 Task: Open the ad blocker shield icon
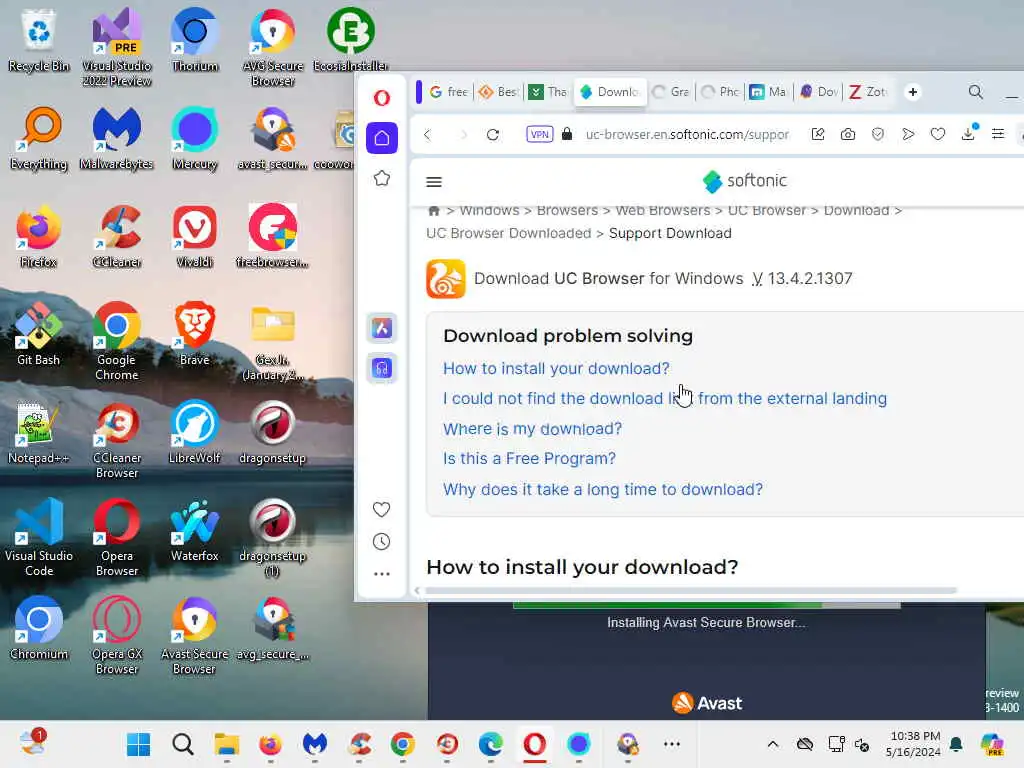[878, 135]
